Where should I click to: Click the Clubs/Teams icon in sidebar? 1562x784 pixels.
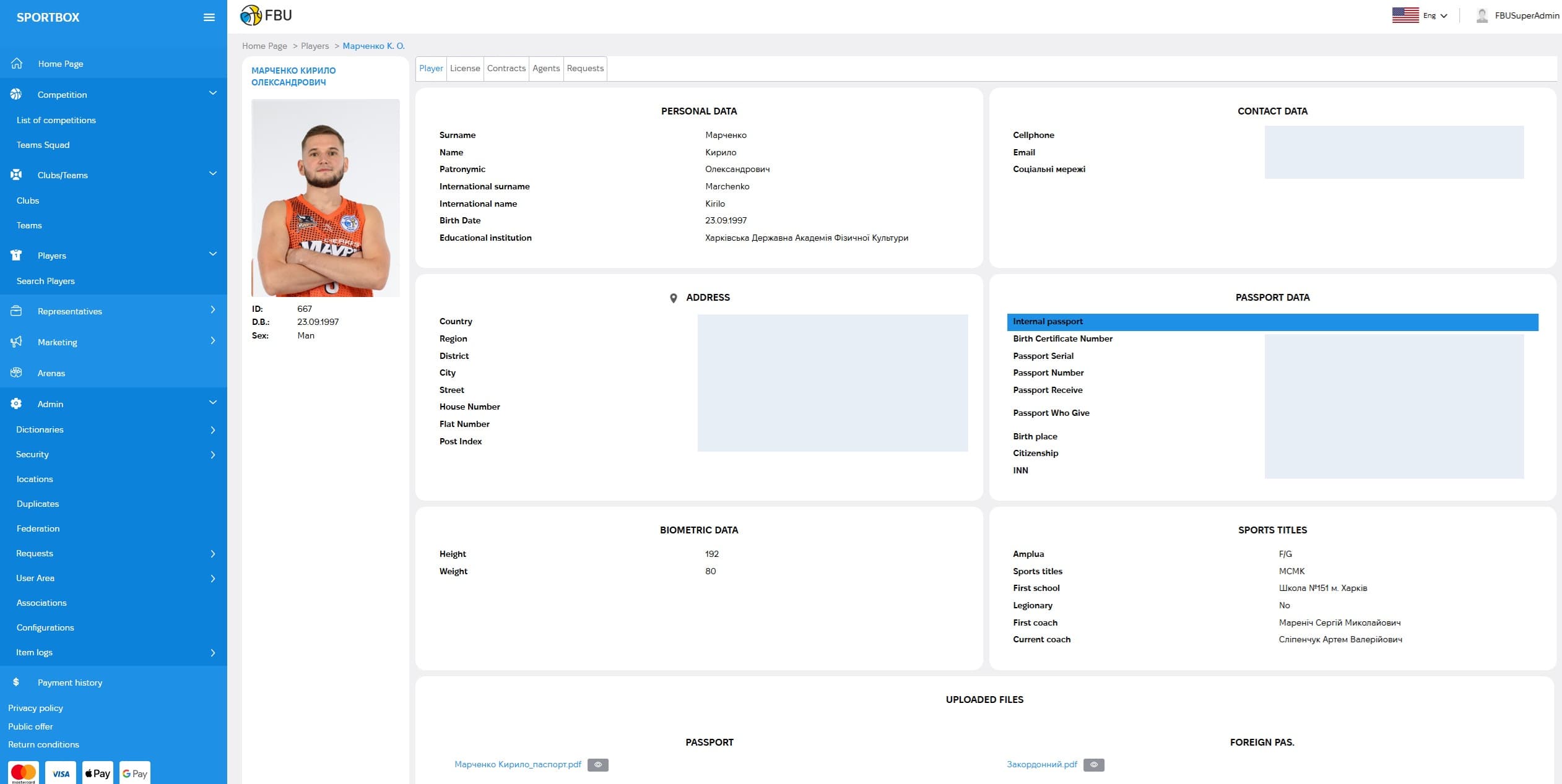pyautogui.click(x=16, y=174)
